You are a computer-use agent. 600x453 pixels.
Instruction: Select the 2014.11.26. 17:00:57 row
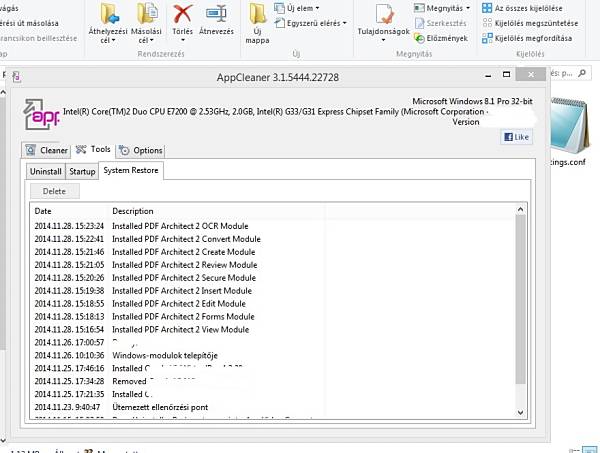click(274, 342)
